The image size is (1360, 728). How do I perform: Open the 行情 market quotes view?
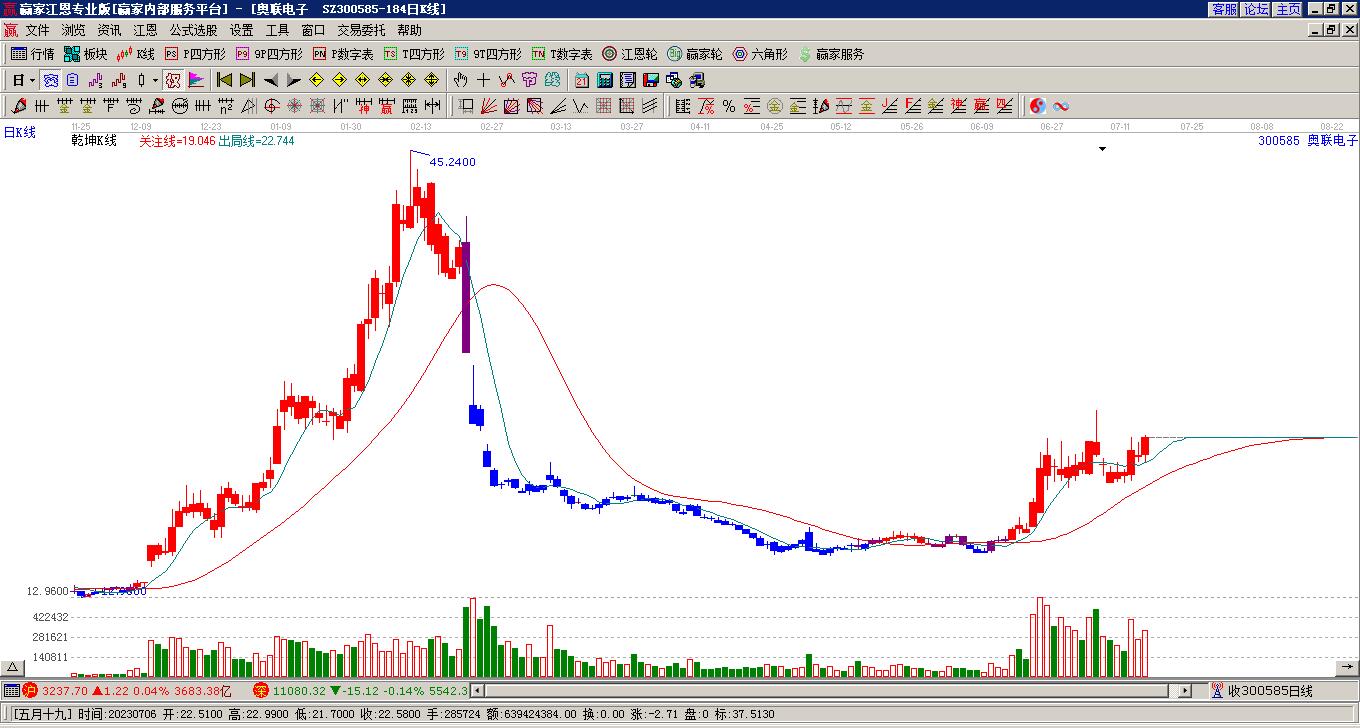pos(33,54)
